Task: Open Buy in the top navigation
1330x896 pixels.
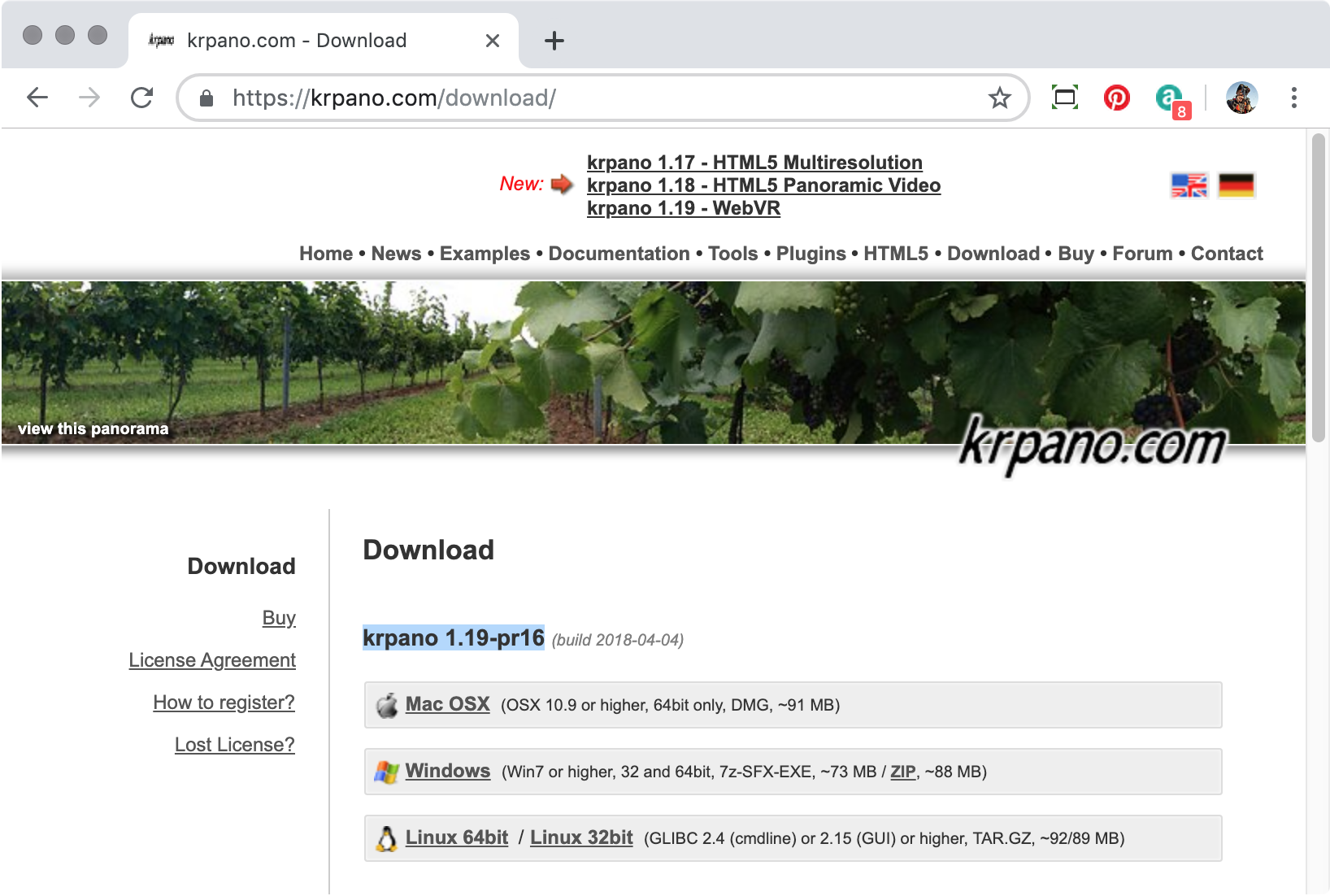Action: [1076, 254]
